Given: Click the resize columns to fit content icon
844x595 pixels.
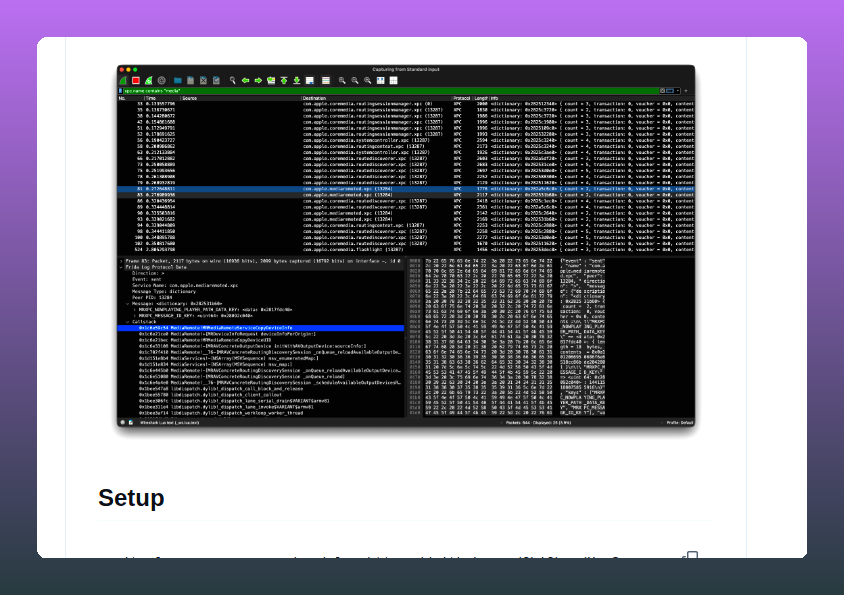Looking at the screenshot, I should pos(381,80).
